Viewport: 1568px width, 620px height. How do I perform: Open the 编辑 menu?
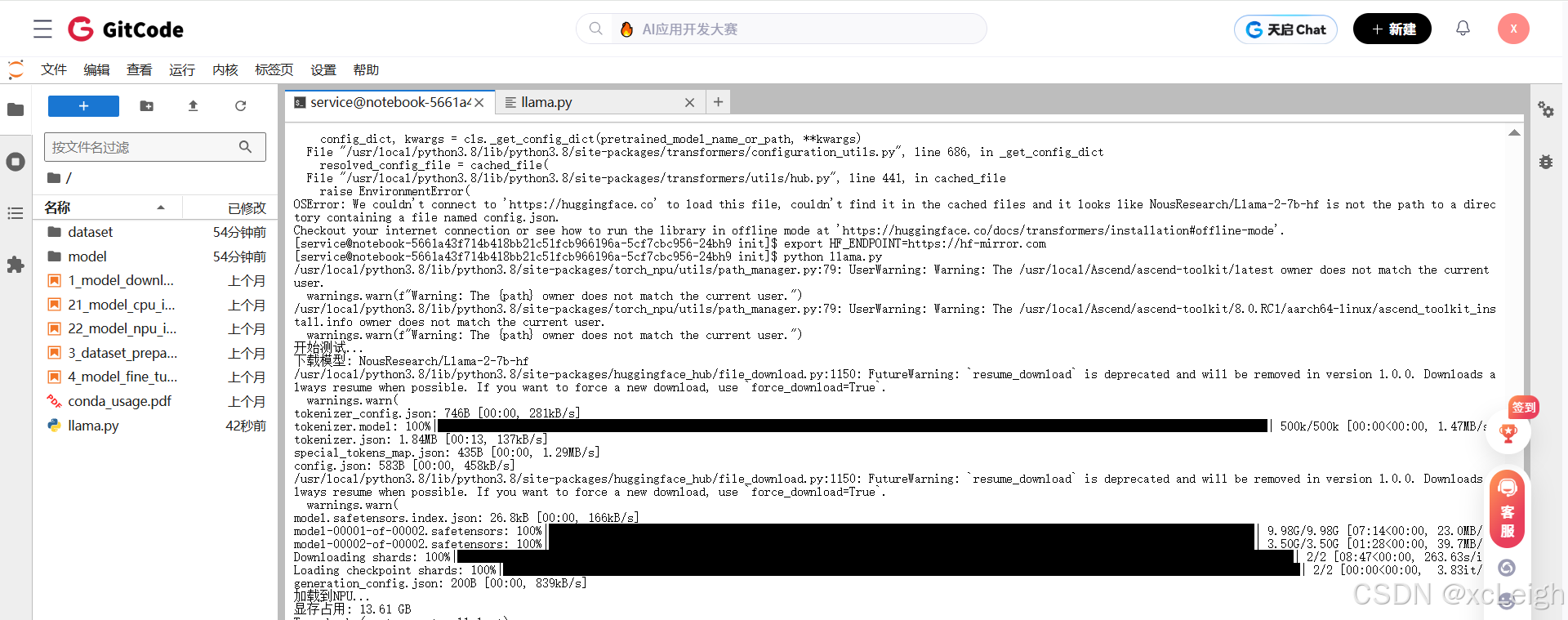(96, 70)
